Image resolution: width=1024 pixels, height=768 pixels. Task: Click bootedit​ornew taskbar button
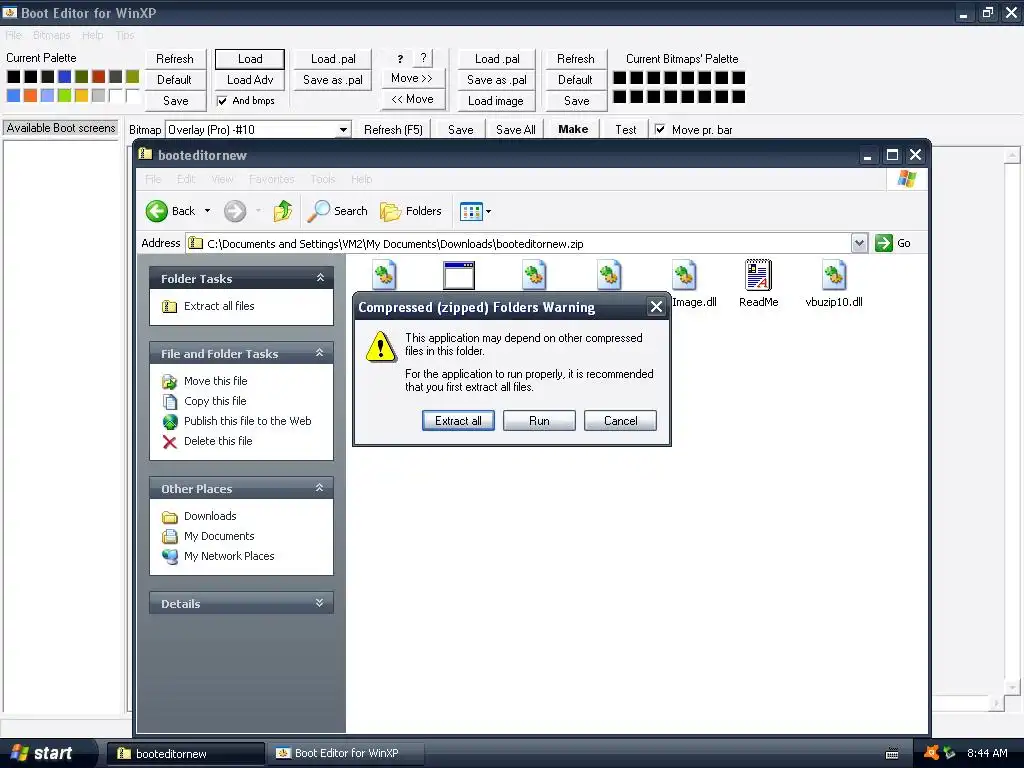186,754
